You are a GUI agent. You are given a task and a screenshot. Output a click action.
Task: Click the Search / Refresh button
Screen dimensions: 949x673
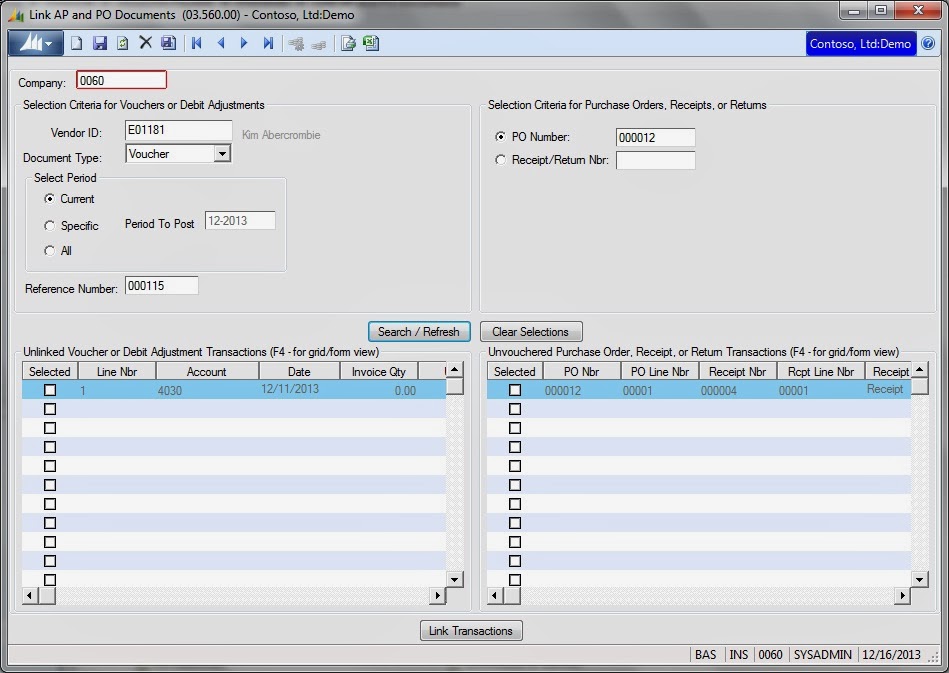click(x=419, y=332)
